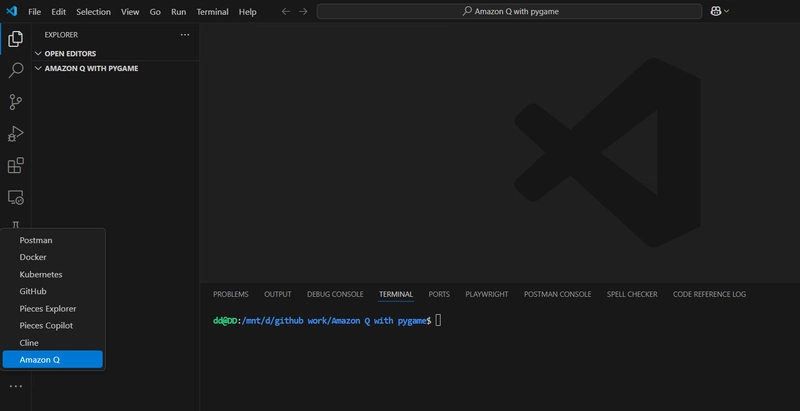The width and height of the screenshot is (800, 411).
Task: Go back with the left arrow
Action: pos(286,11)
